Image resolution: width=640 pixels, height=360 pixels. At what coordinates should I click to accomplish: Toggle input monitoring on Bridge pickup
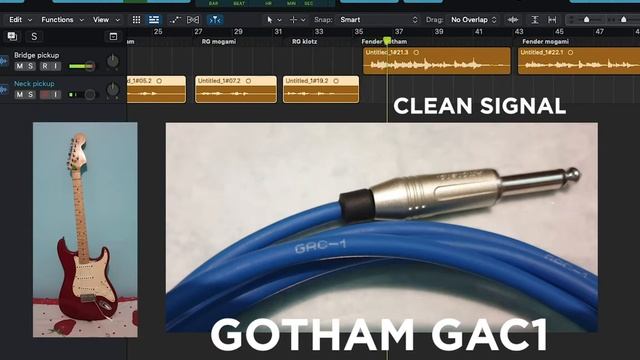click(56, 66)
